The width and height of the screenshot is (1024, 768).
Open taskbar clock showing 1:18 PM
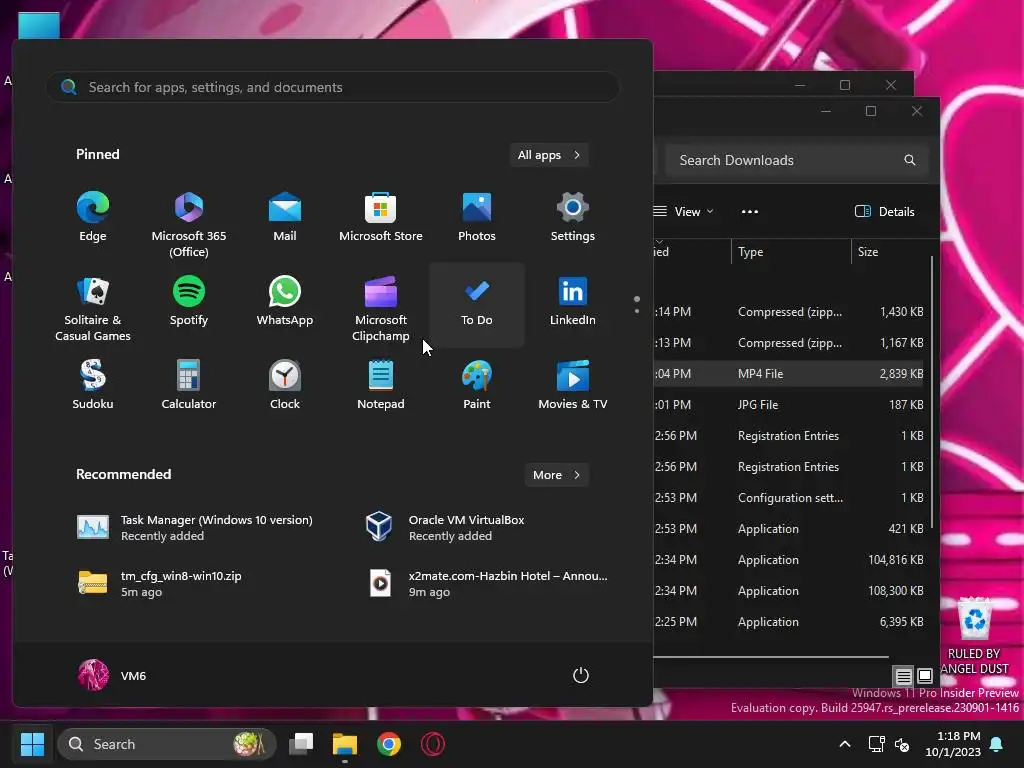(953, 744)
